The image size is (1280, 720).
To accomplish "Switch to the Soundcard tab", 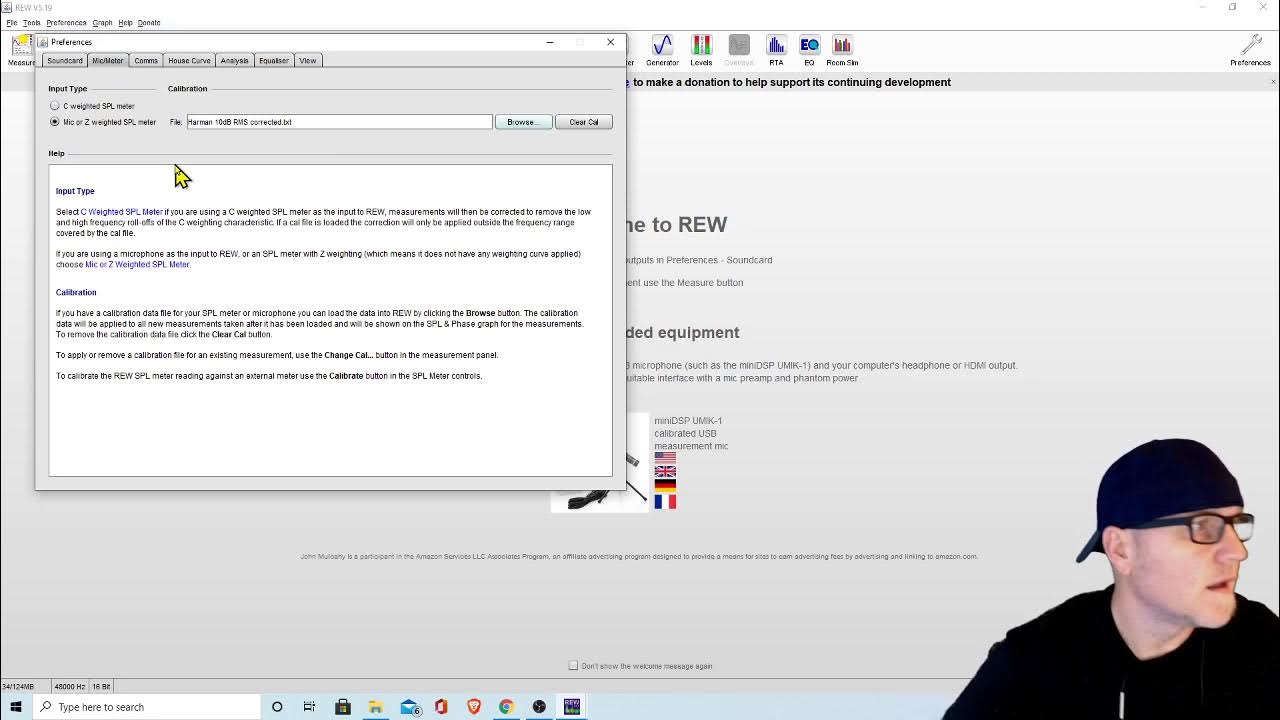I will (x=65, y=61).
